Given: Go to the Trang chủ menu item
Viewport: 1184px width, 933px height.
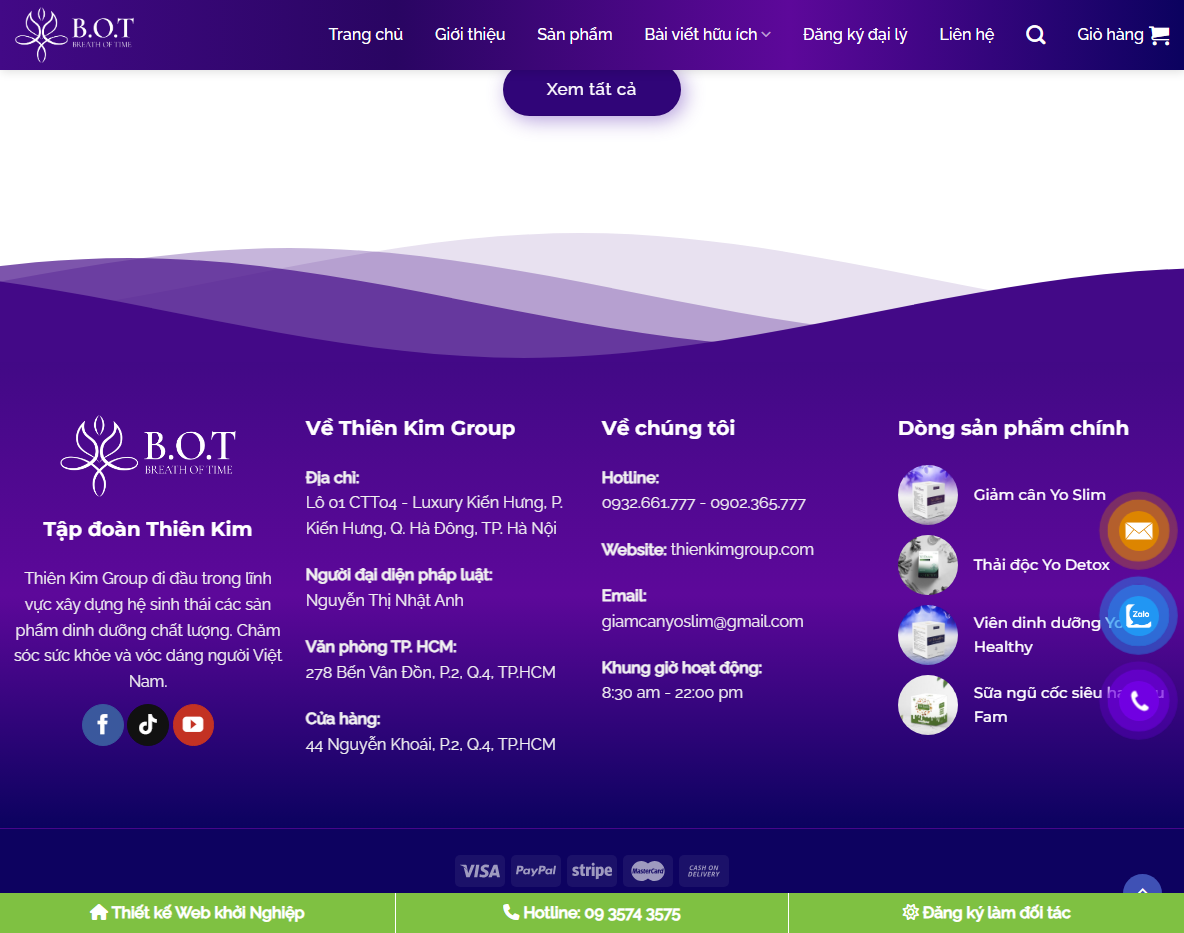Looking at the screenshot, I should pos(366,35).
